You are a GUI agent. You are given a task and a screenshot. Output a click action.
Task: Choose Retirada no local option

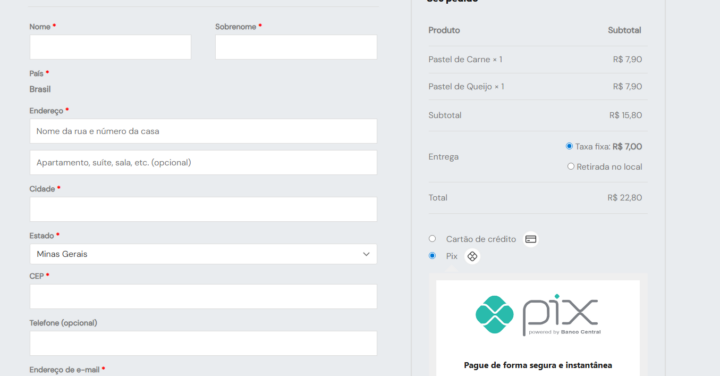pyautogui.click(x=571, y=167)
